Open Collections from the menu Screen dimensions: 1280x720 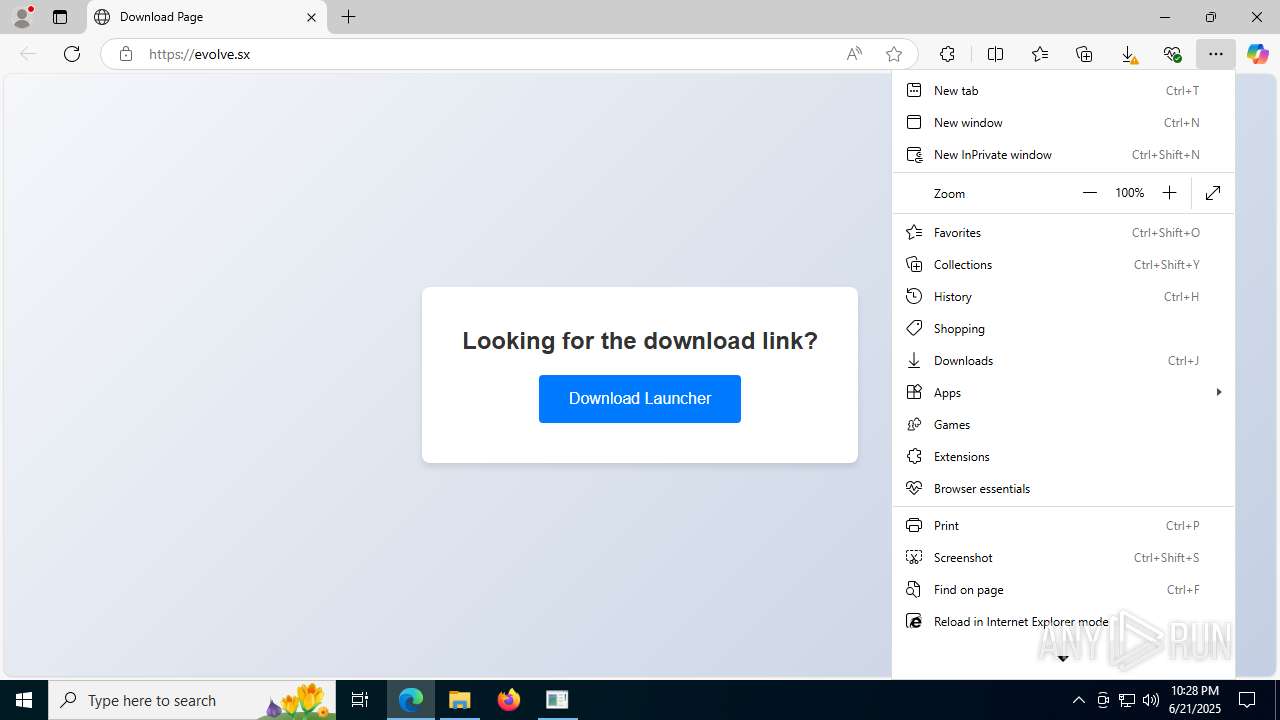tap(1063, 264)
